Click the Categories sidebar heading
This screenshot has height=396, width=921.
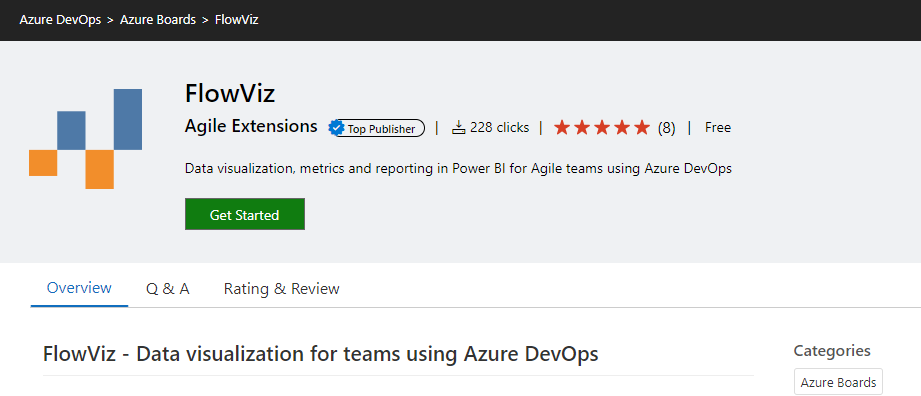pyautogui.click(x=832, y=351)
